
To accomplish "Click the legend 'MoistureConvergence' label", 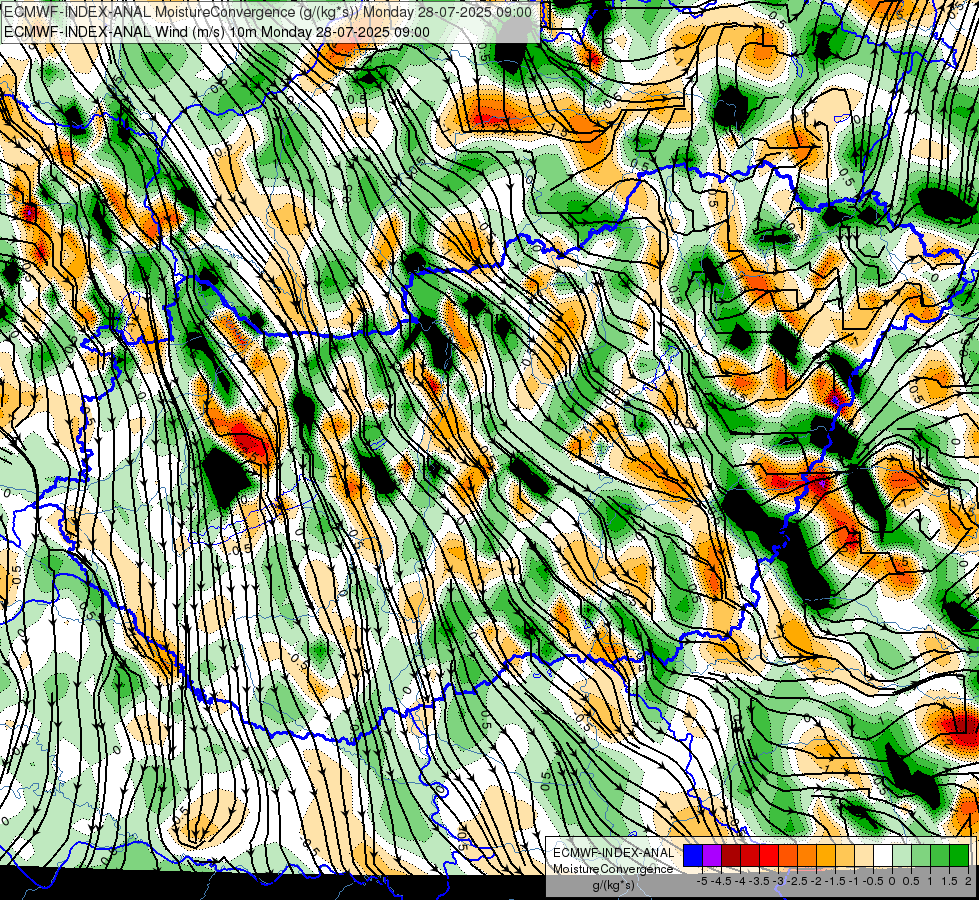I will (614, 869).
